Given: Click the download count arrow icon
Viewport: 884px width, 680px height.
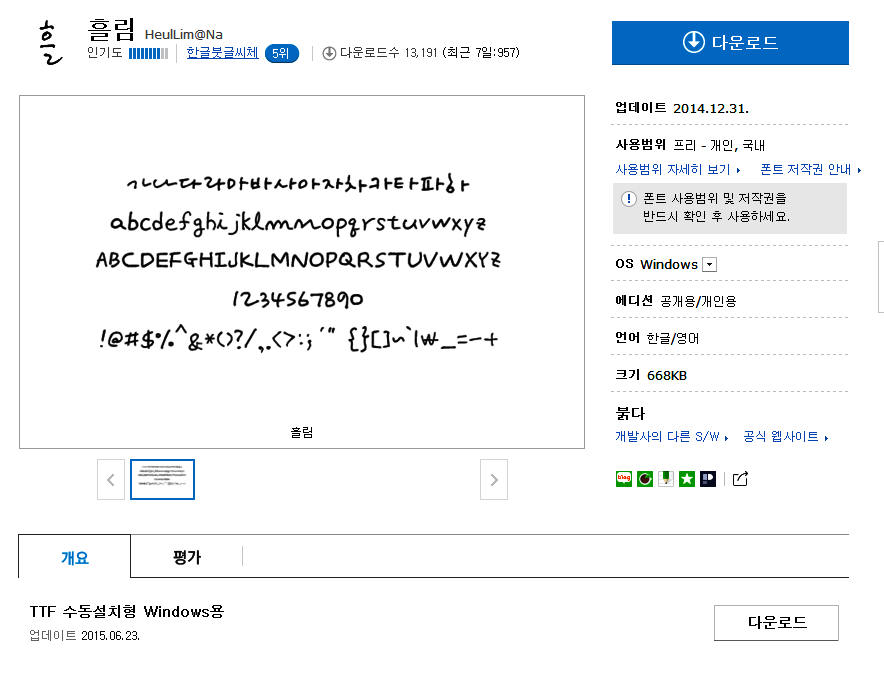Looking at the screenshot, I should [x=329, y=53].
